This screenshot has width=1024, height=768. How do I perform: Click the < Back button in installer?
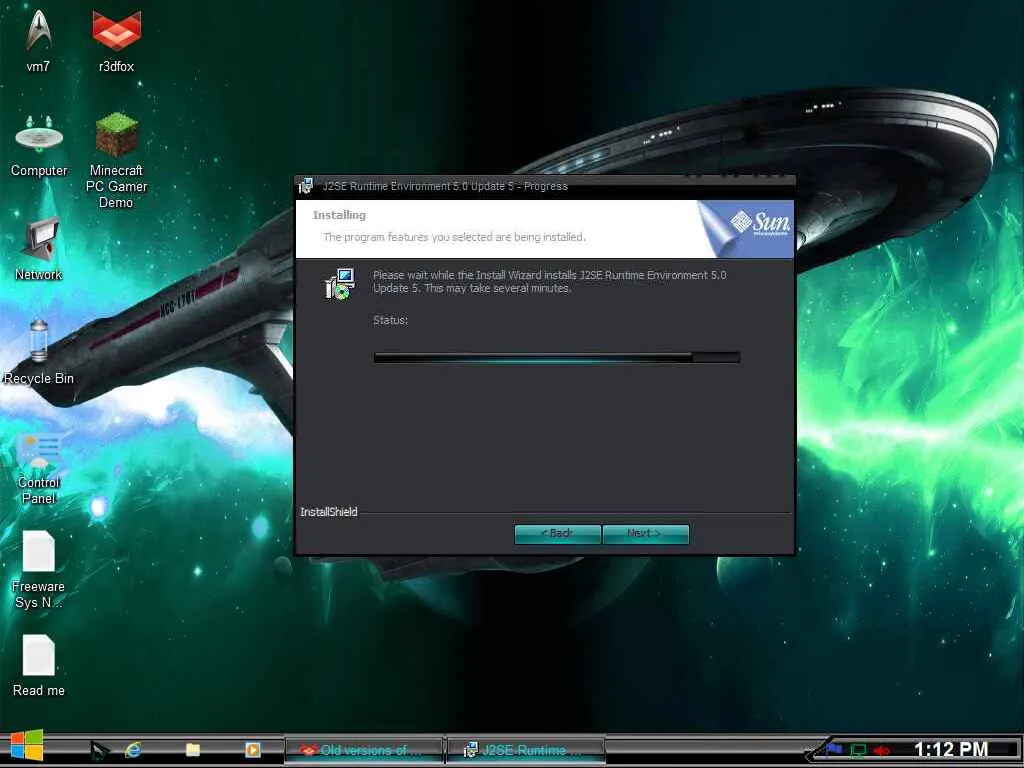(557, 534)
